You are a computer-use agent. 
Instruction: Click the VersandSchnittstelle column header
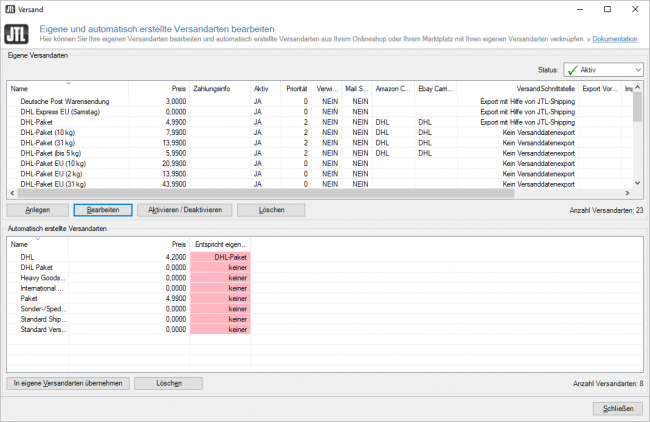pyautogui.click(x=518, y=89)
